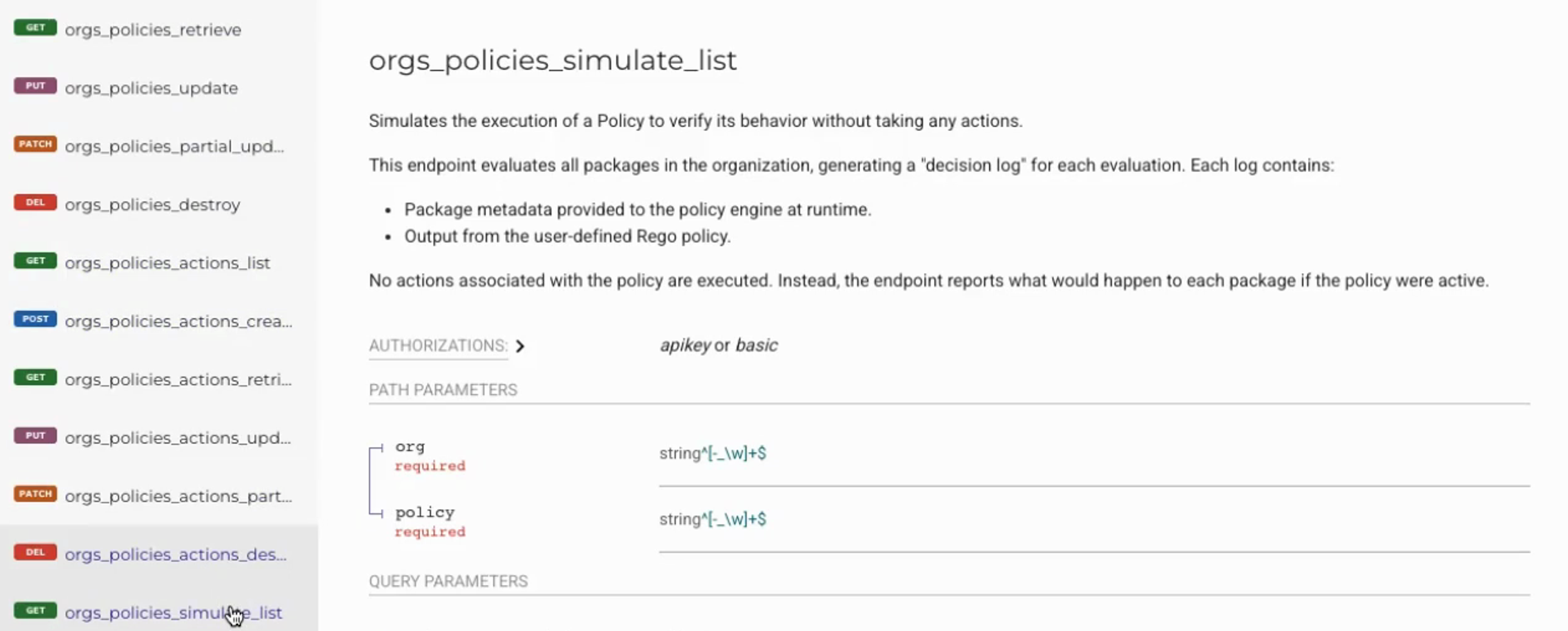Open orgs_policies_update endpoint
Viewport: 1568px width, 631px height.
(x=151, y=88)
